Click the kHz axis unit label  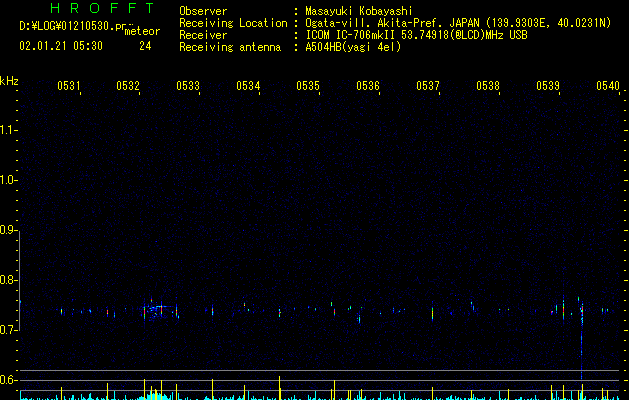point(9,81)
